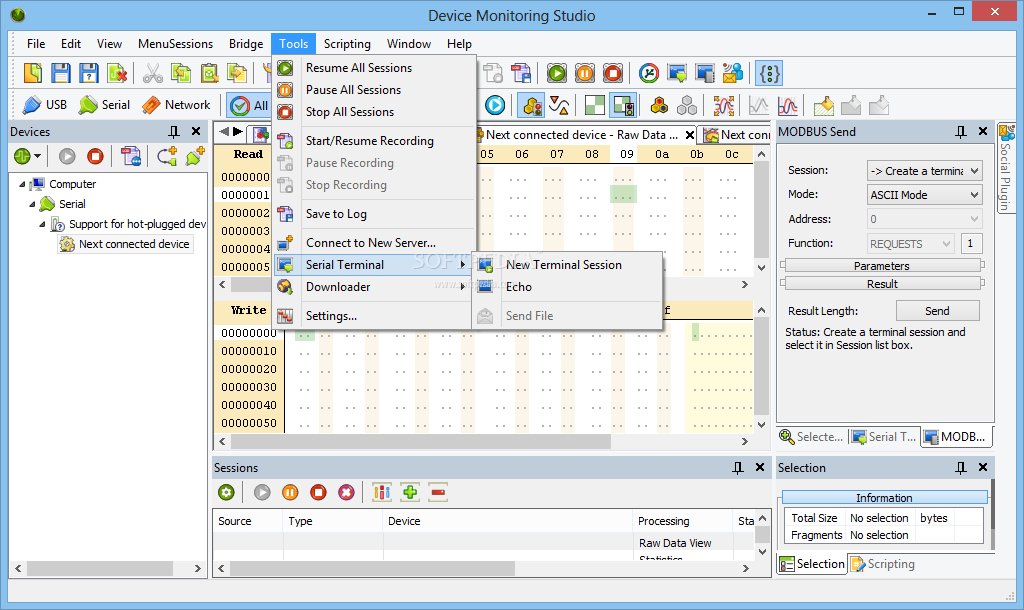Expand the Downloader submenu
1024x610 pixels.
373,287
